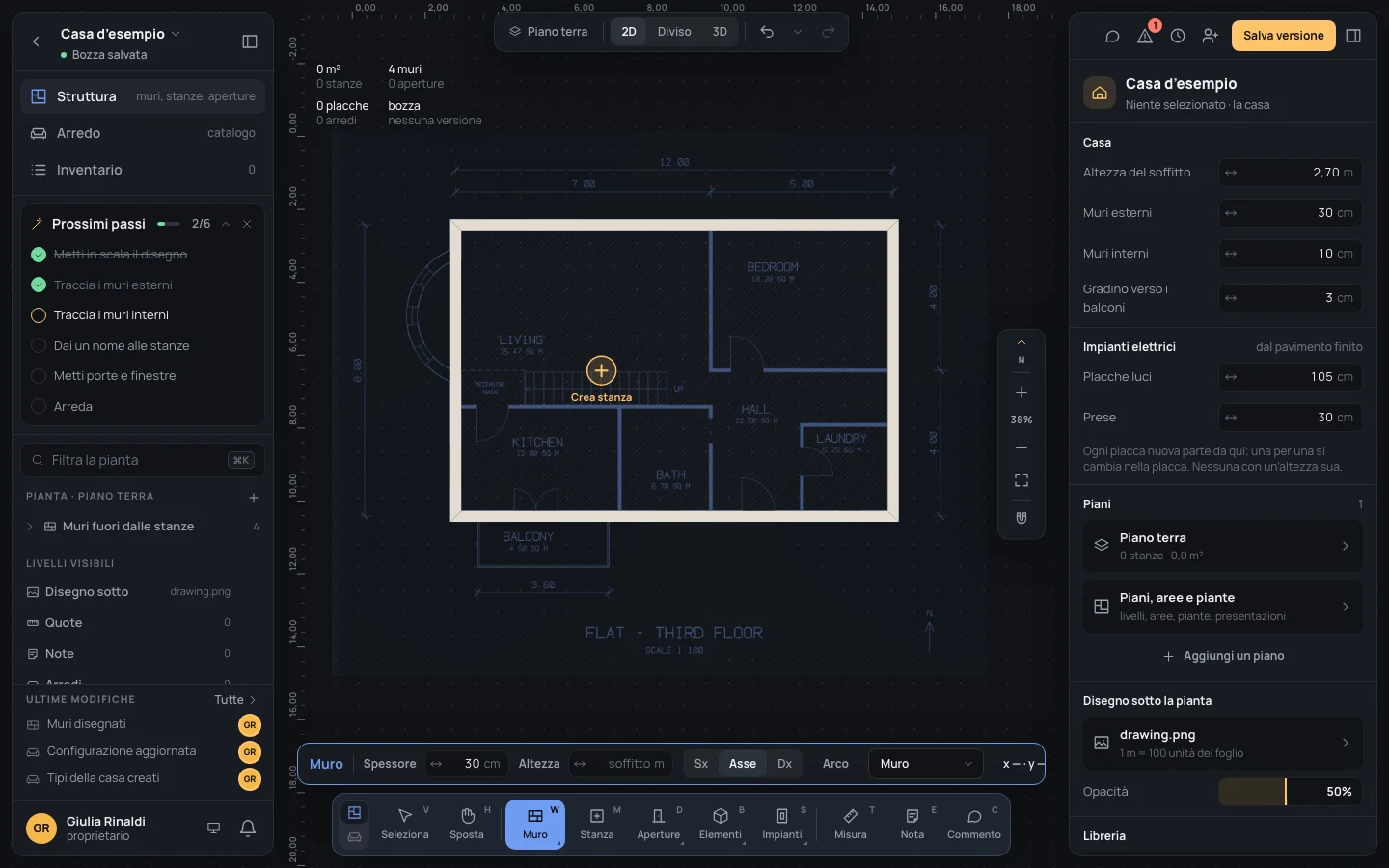Open the notifications bell
Screen dimensions: 1389x868
coord(248,827)
